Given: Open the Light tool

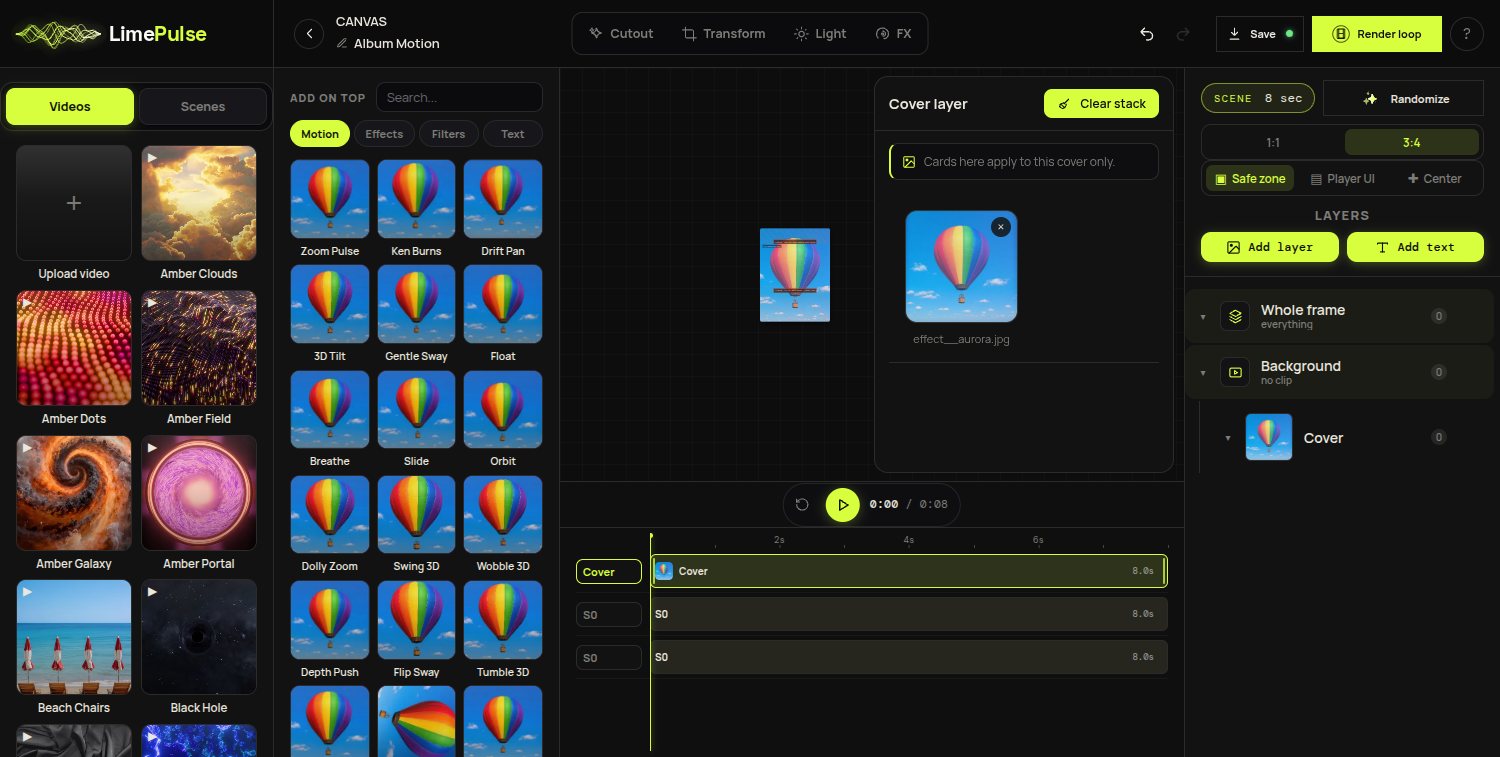Looking at the screenshot, I should pos(820,34).
